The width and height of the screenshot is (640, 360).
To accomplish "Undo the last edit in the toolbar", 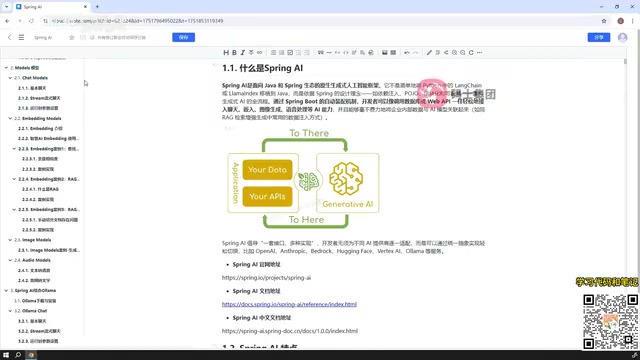I will coord(407,53).
